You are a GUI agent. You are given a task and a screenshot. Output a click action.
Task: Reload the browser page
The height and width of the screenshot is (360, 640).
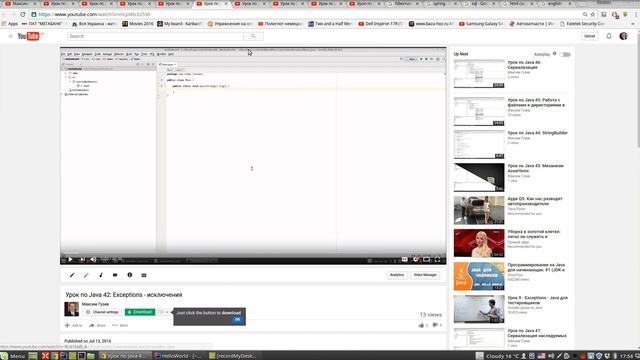[22, 14]
